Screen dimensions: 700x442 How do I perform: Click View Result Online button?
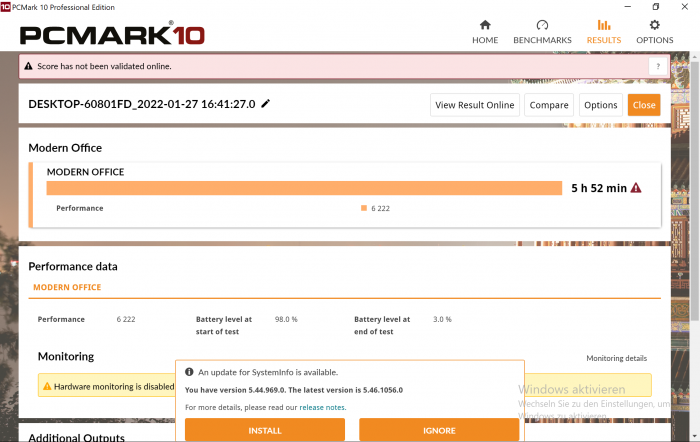pos(475,105)
